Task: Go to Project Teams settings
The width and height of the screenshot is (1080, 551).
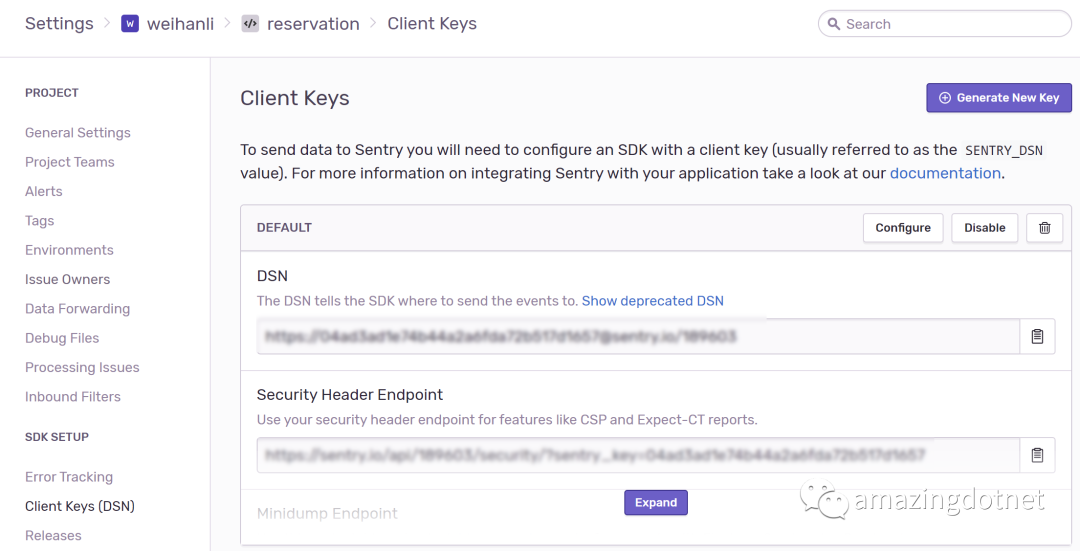Action: [70, 162]
